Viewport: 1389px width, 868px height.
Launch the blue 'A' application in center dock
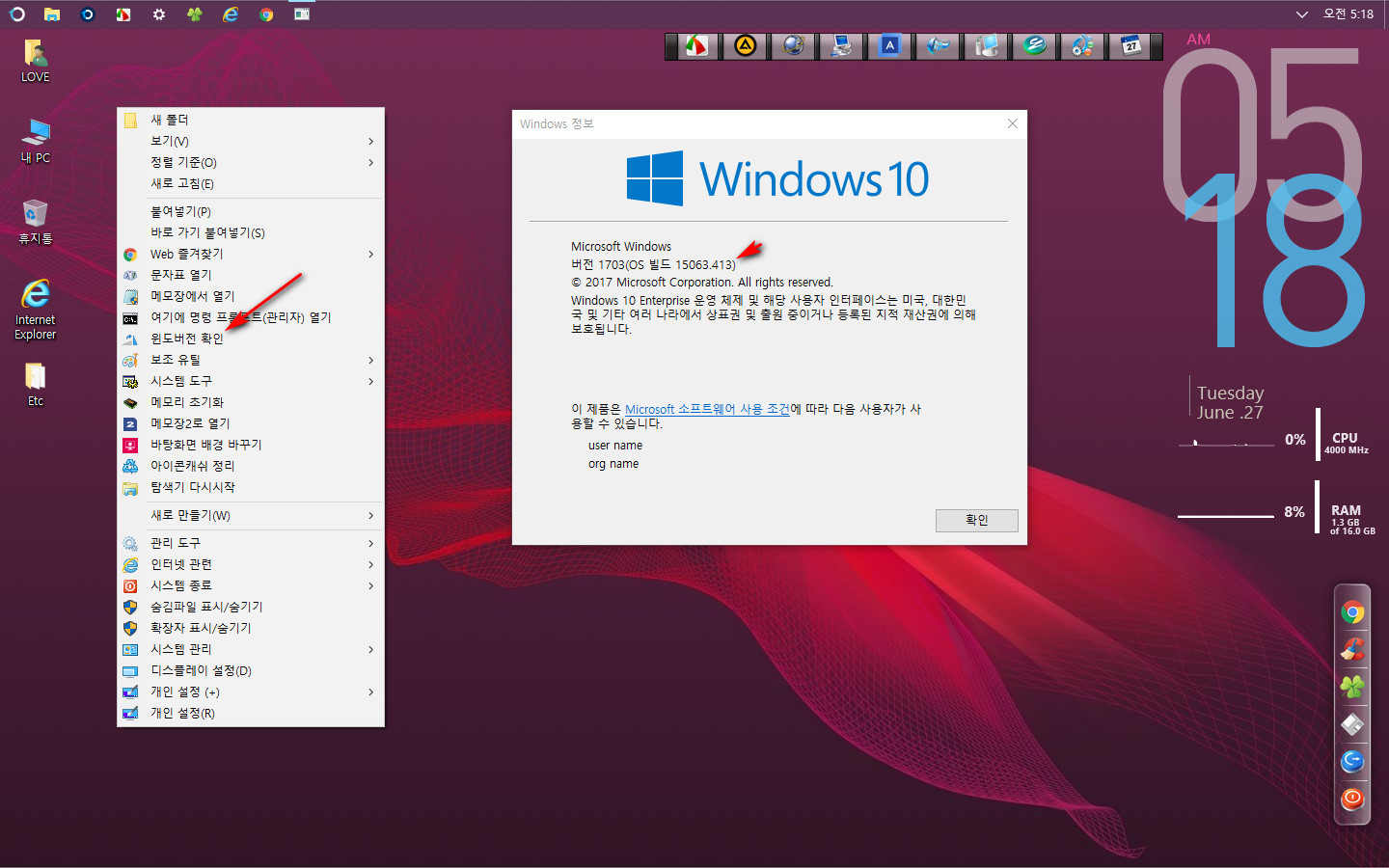click(889, 45)
